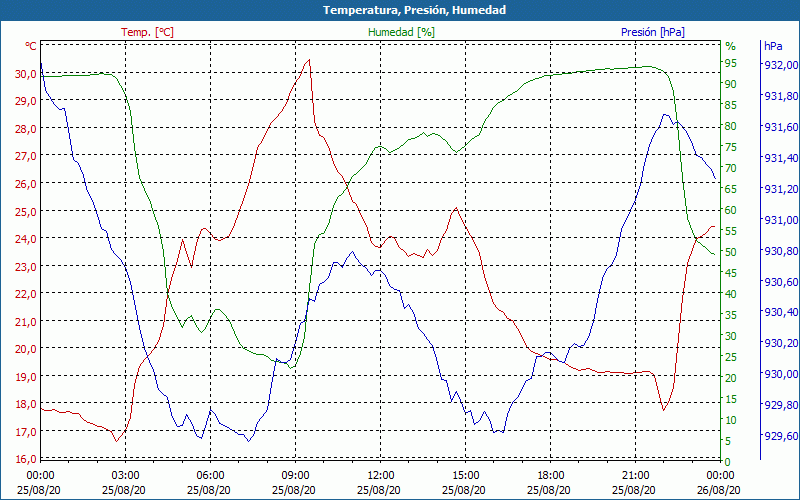This screenshot has width=800, height=500.
Task: Click the 30 humidity axis value
Action: click(731, 336)
